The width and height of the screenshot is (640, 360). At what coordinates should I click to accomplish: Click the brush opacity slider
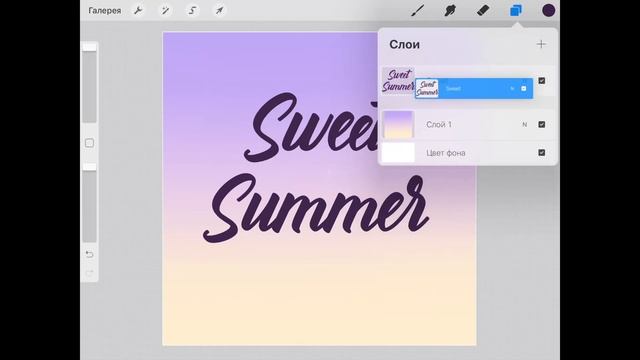(89, 202)
